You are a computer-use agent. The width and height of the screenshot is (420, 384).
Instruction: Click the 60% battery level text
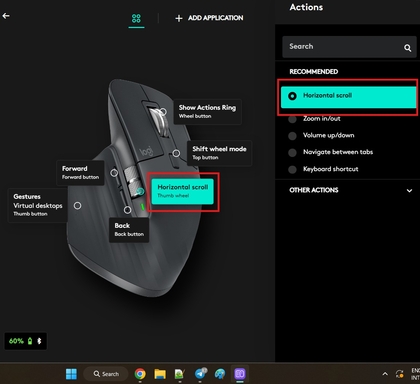coord(16,341)
